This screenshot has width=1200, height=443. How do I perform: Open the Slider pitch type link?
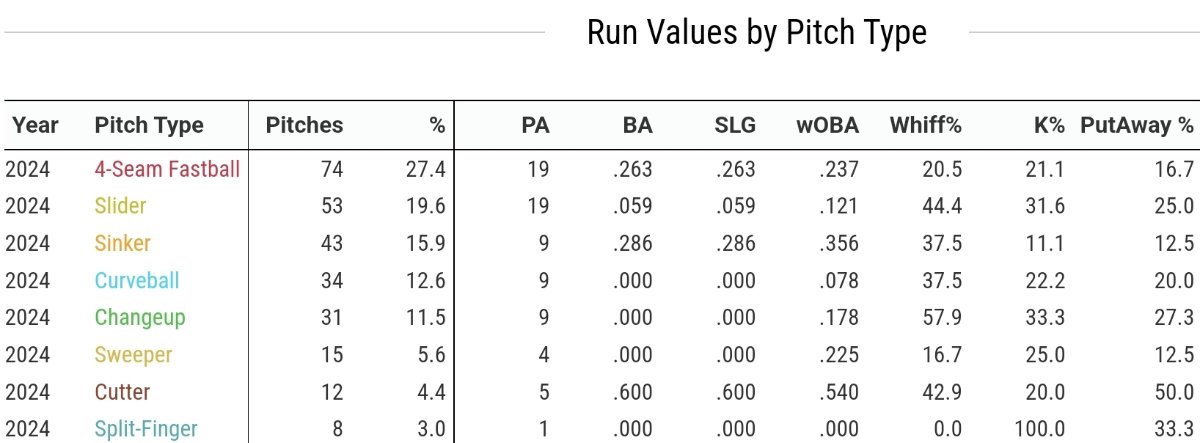click(x=120, y=206)
